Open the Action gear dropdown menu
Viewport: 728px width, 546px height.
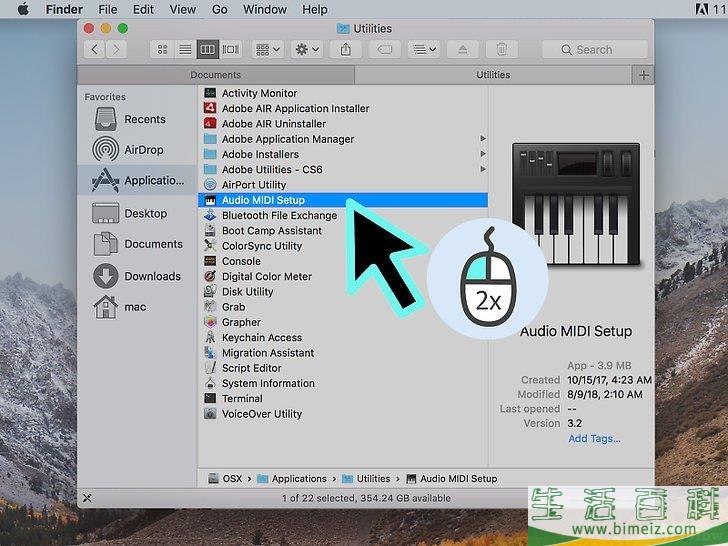coord(306,49)
